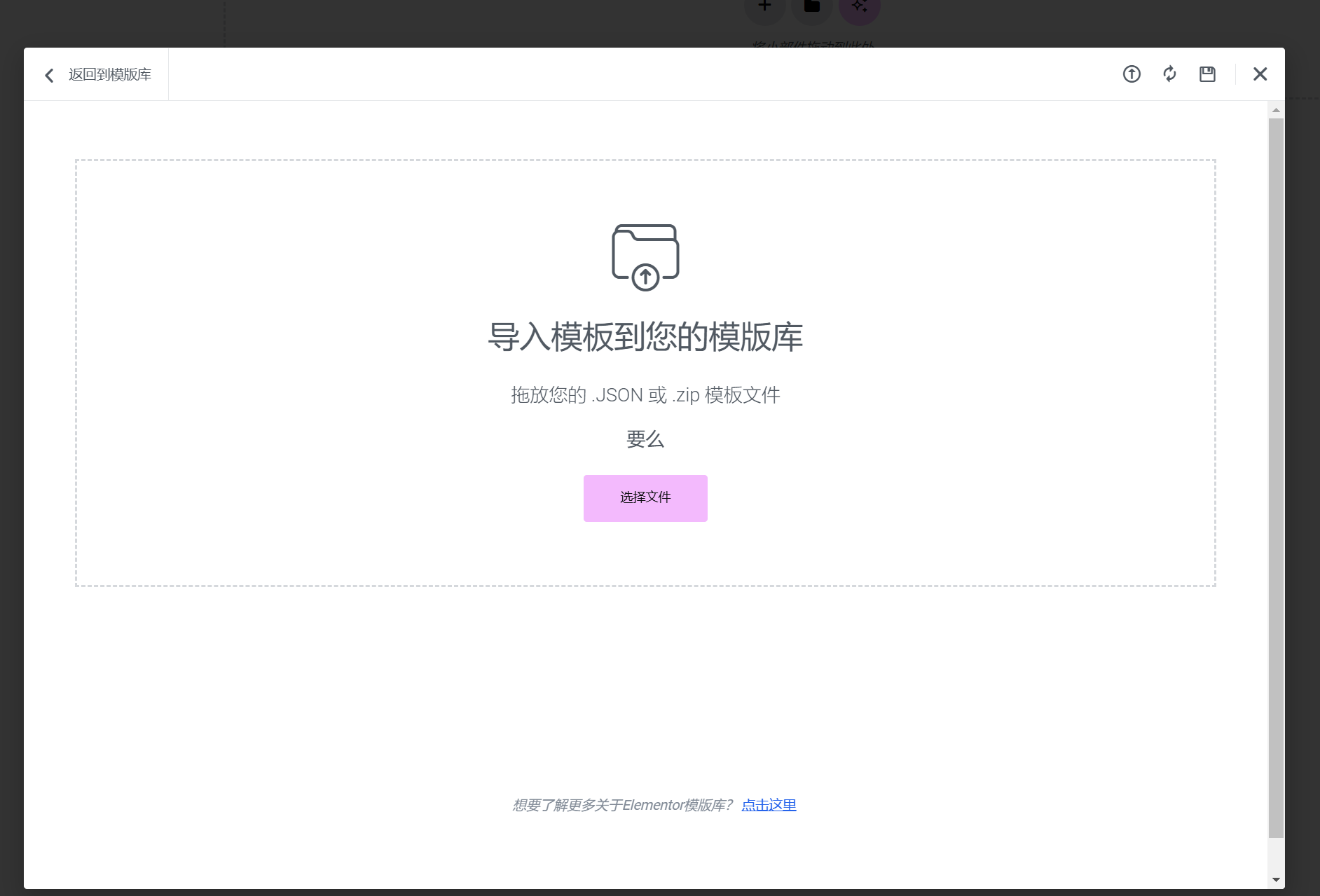Select the upload template icon in the toolbar
The width and height of the screenshot is (1320, 896).
1132,74
